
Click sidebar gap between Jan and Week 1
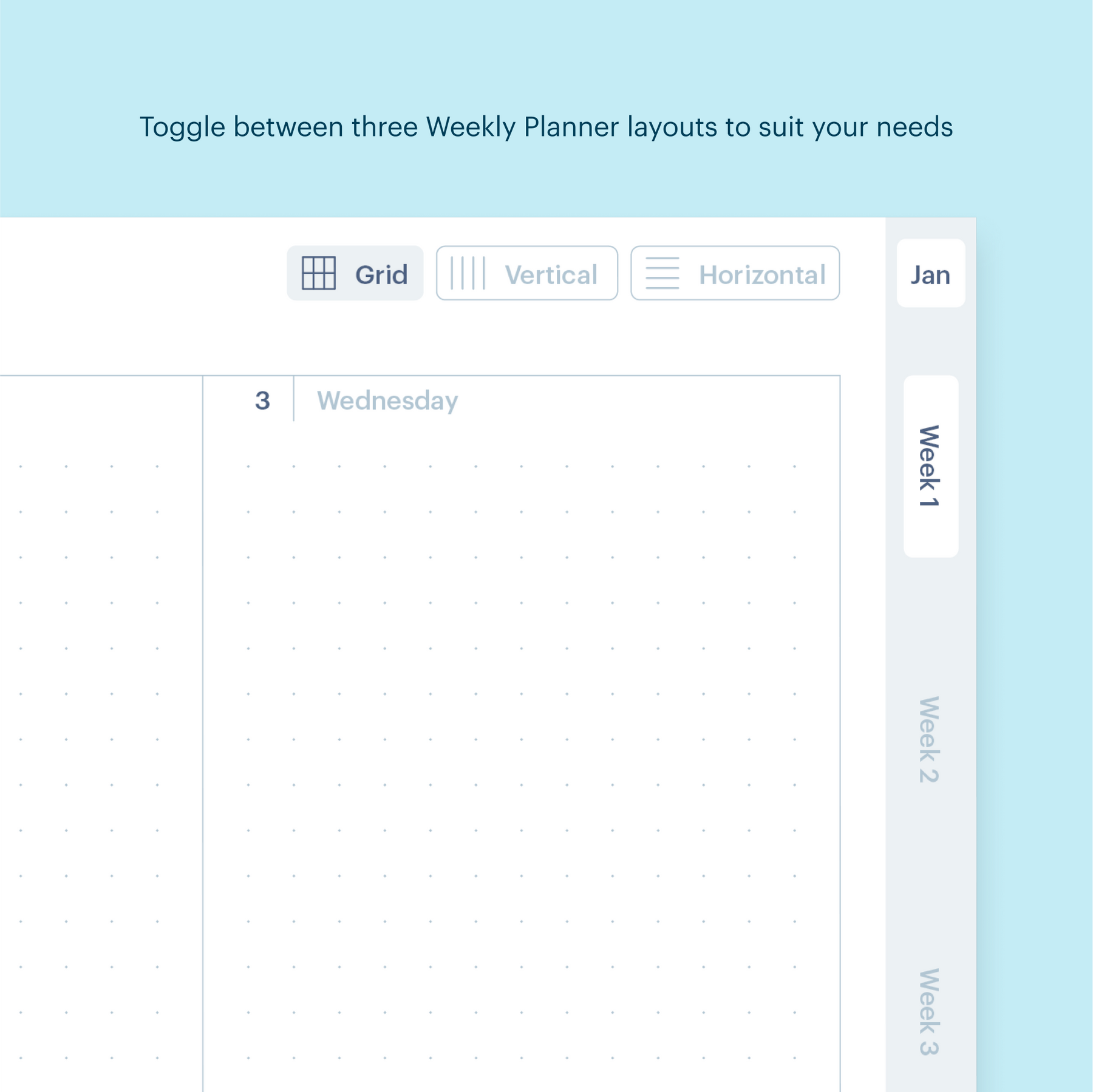[x=930, y=341]
